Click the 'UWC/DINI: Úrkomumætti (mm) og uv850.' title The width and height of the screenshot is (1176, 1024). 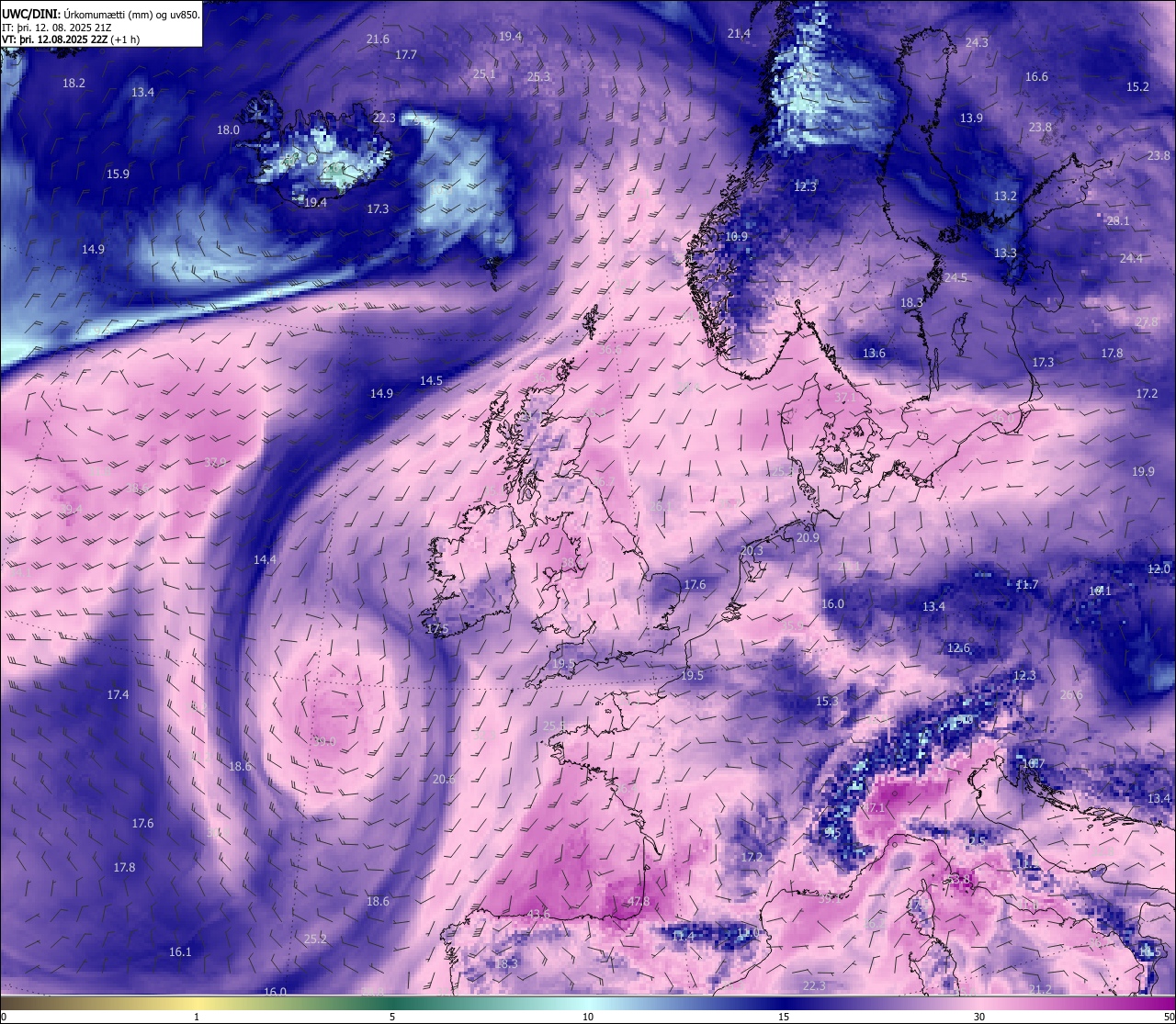100,14
